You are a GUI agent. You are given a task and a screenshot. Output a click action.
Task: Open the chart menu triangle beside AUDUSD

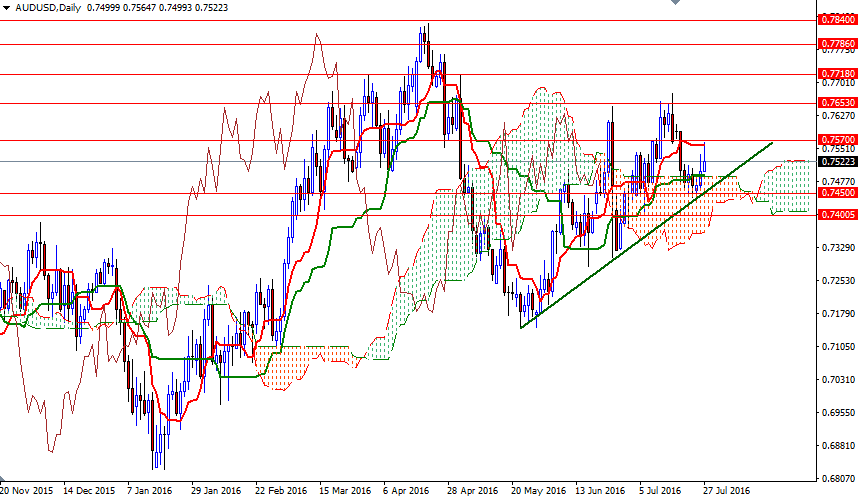tap(6, 8)
